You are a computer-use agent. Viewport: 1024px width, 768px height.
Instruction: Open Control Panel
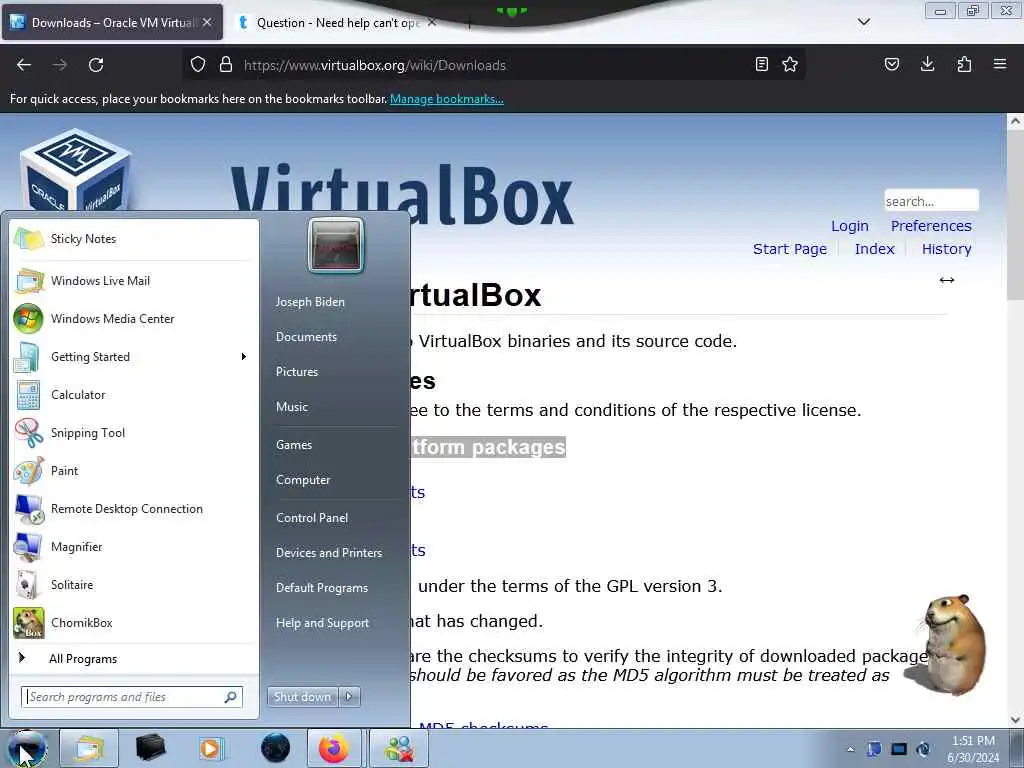tap(312, 518)
